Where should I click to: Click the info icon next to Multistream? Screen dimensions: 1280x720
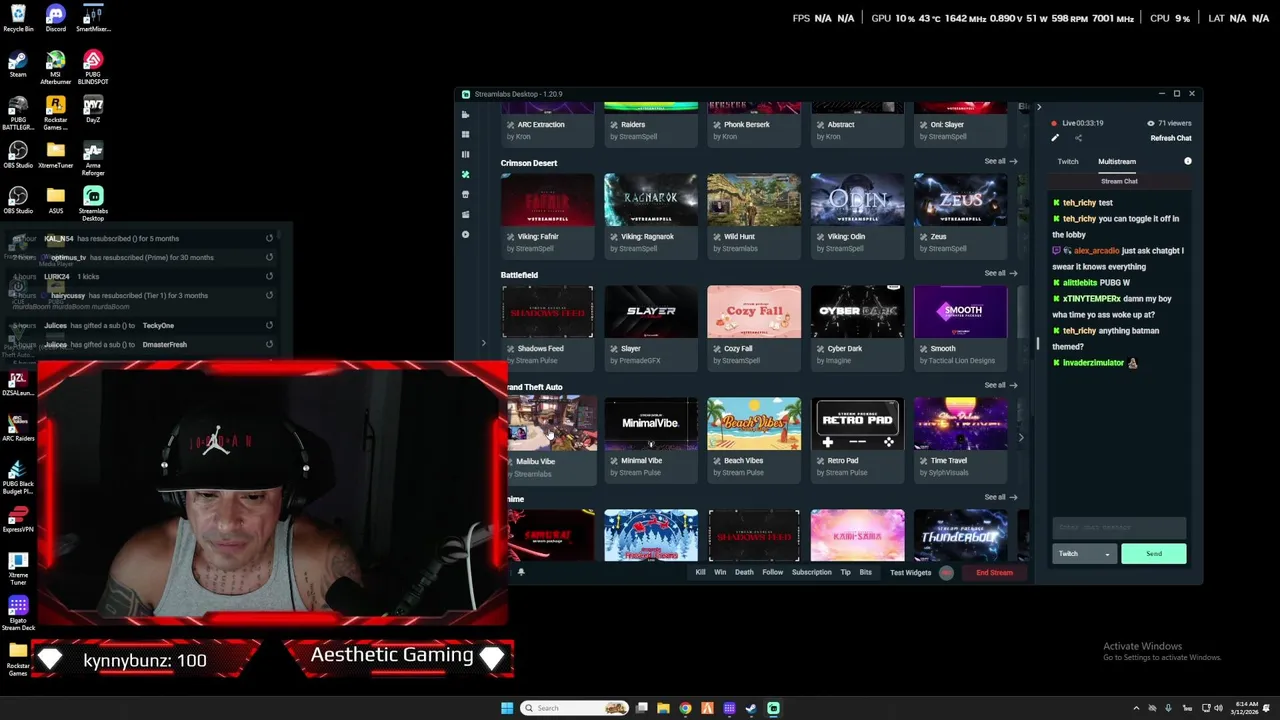(x=1188, y=161)
